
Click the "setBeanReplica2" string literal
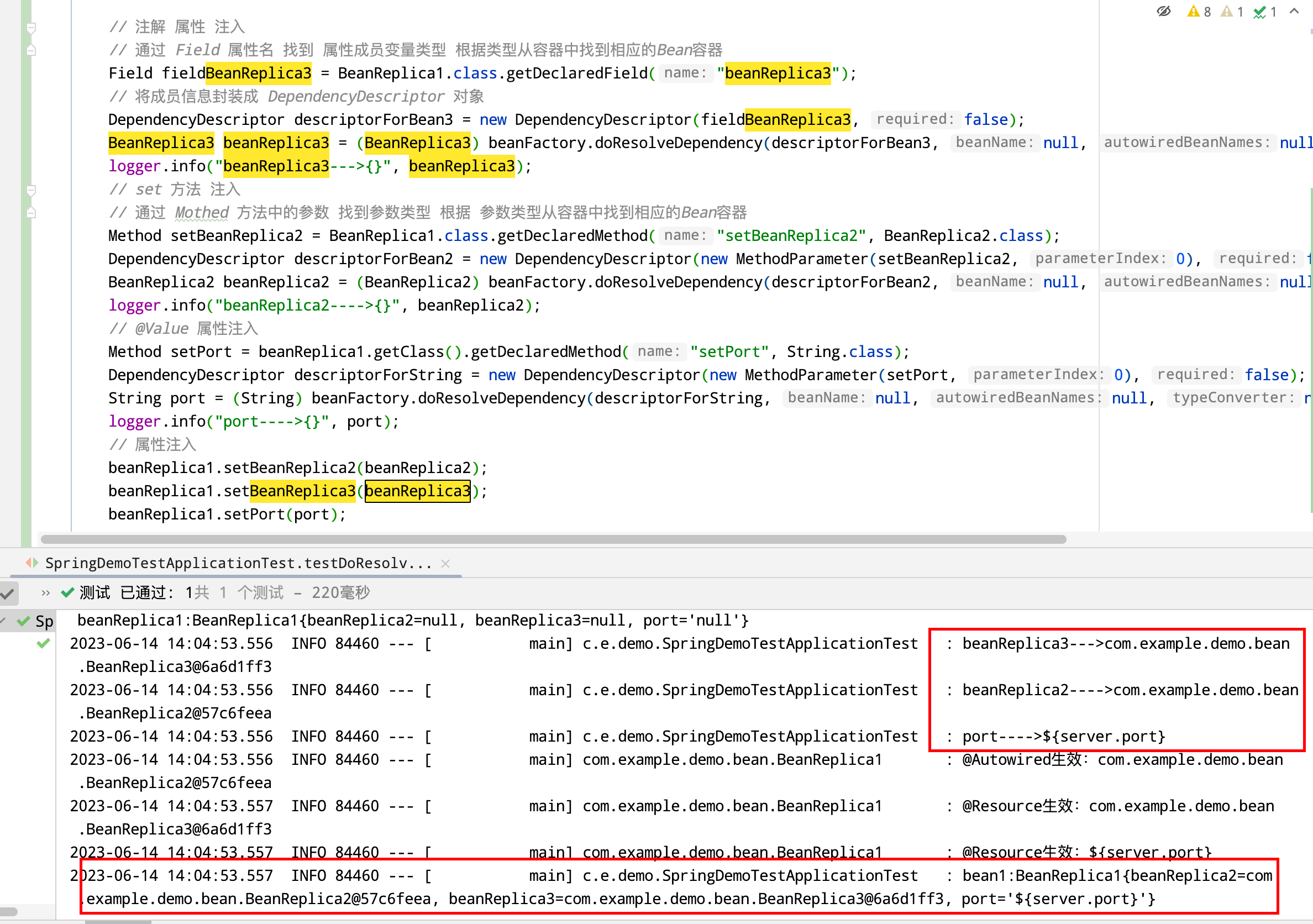791,235
